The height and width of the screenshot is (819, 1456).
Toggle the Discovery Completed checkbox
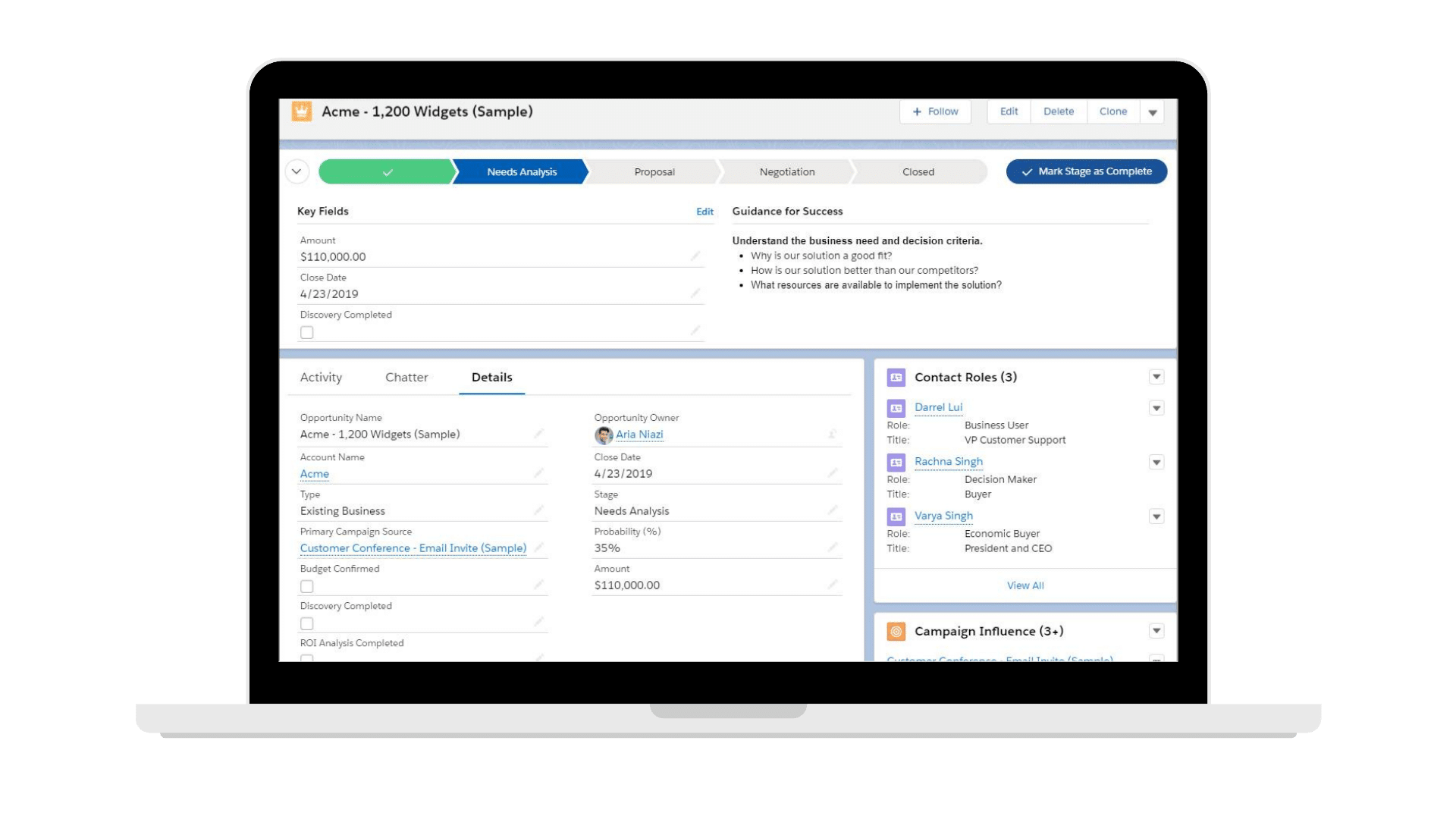[307, 332]
